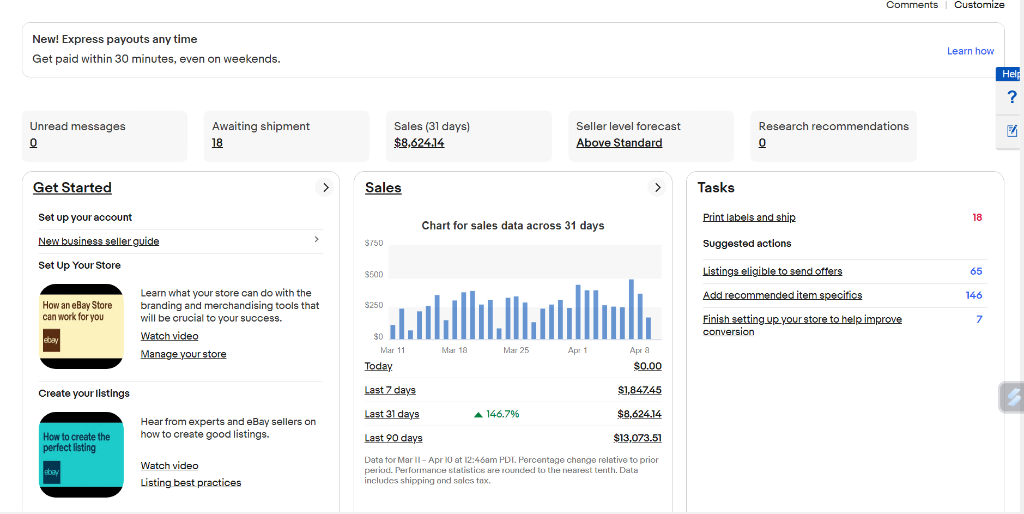Viewport: 1024px width, 514px height.
Task: Open Listings eligible to send offers
Action: [x=773, y=271]
